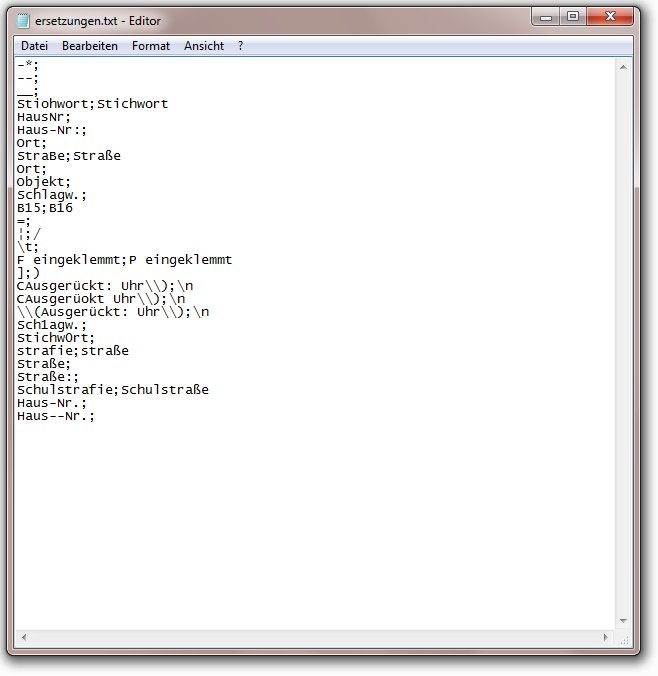Close the ersetzungen.txt Editor window
Viewport: 658px width, 676px height.
point(611,17)
